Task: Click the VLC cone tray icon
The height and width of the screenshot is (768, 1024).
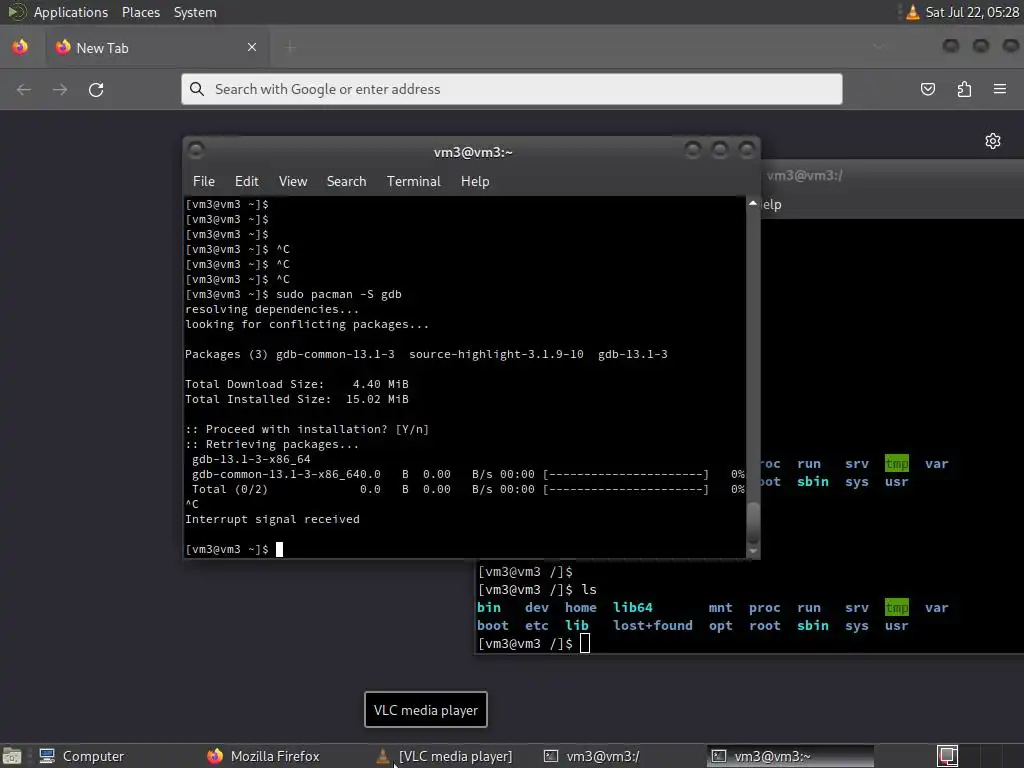Action: coord(912,12)
